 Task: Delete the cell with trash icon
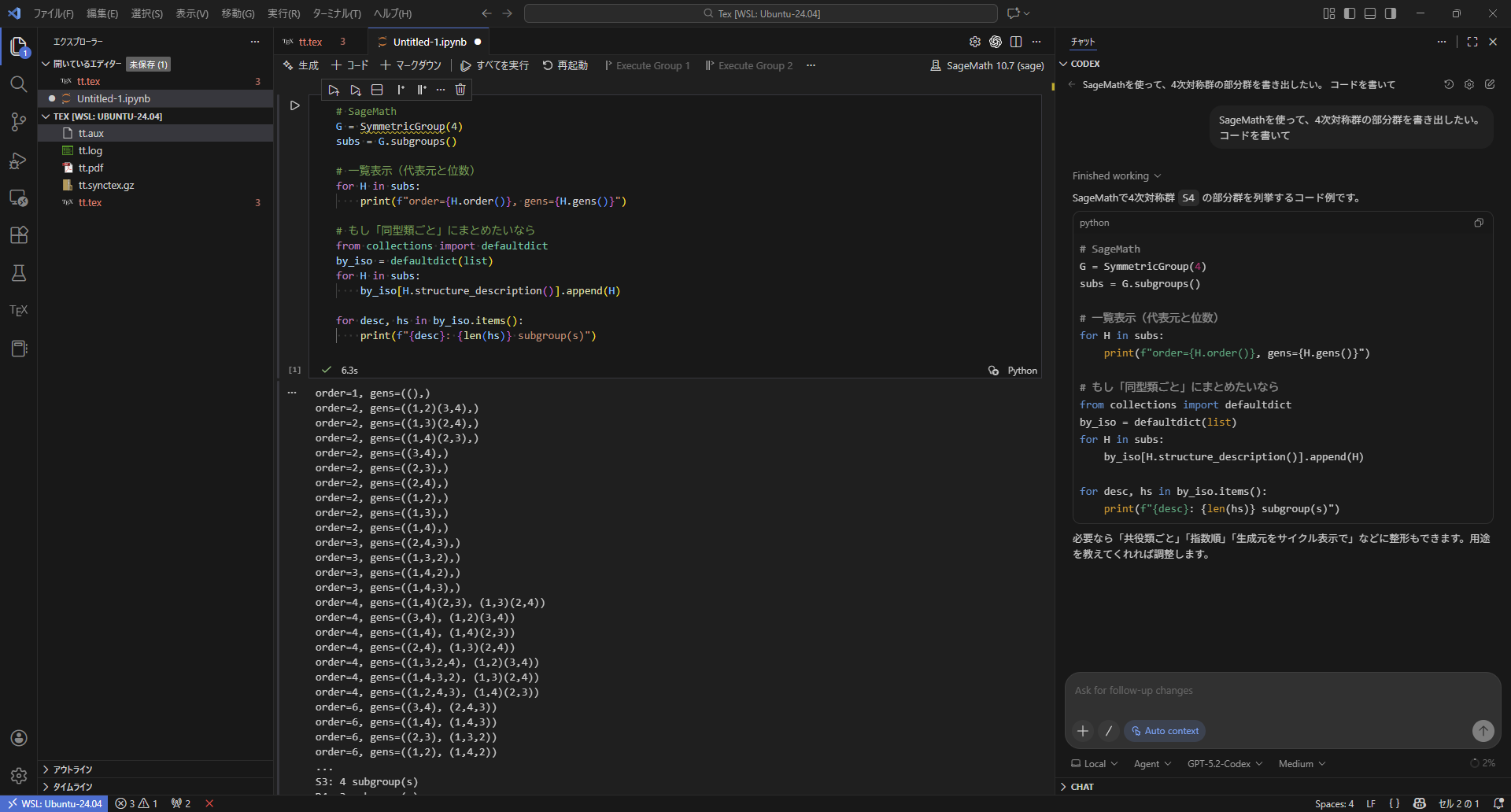click(x=460, y=90)
